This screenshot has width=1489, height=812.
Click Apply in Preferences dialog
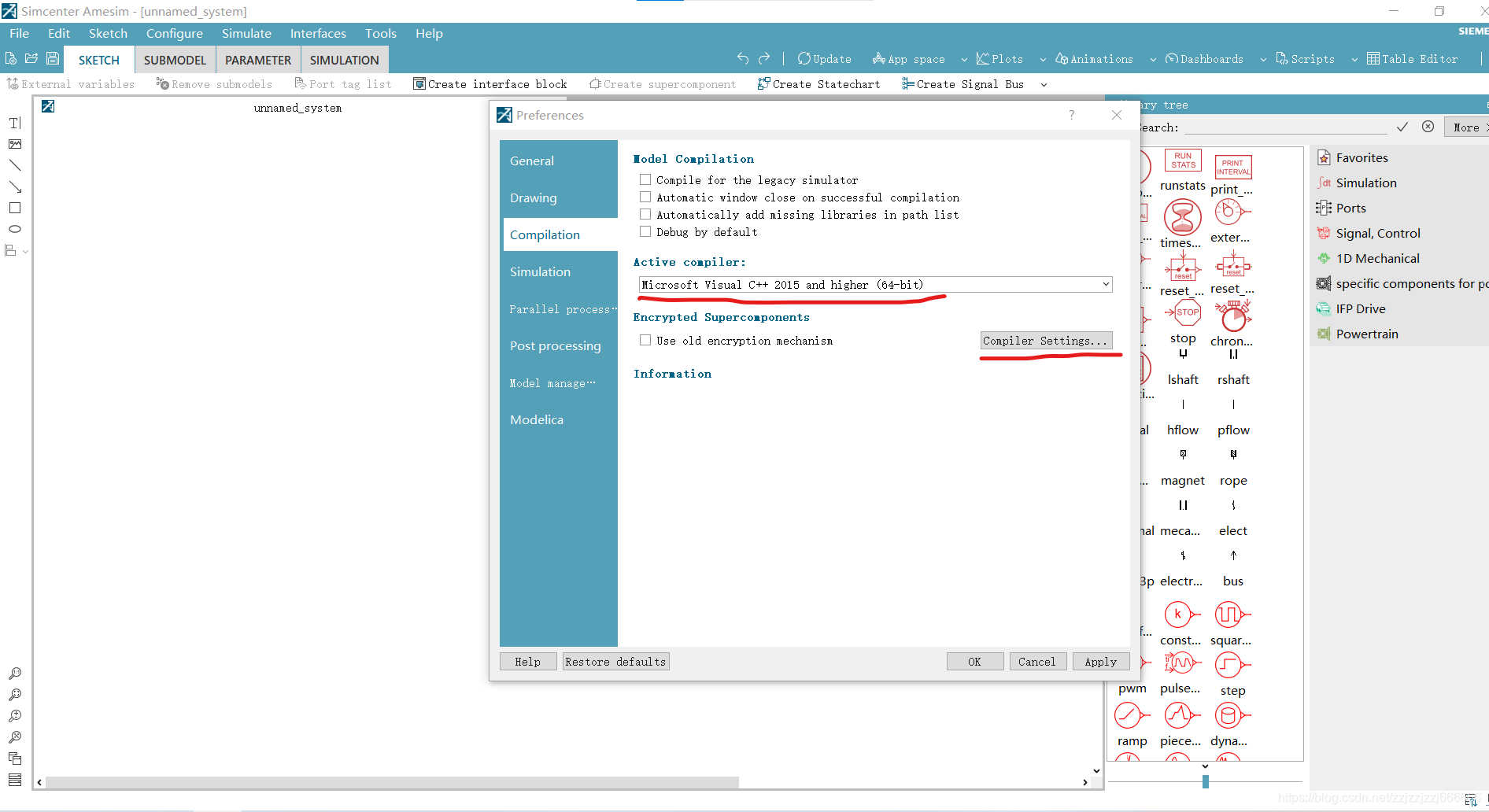click(x=1100, y=662)
